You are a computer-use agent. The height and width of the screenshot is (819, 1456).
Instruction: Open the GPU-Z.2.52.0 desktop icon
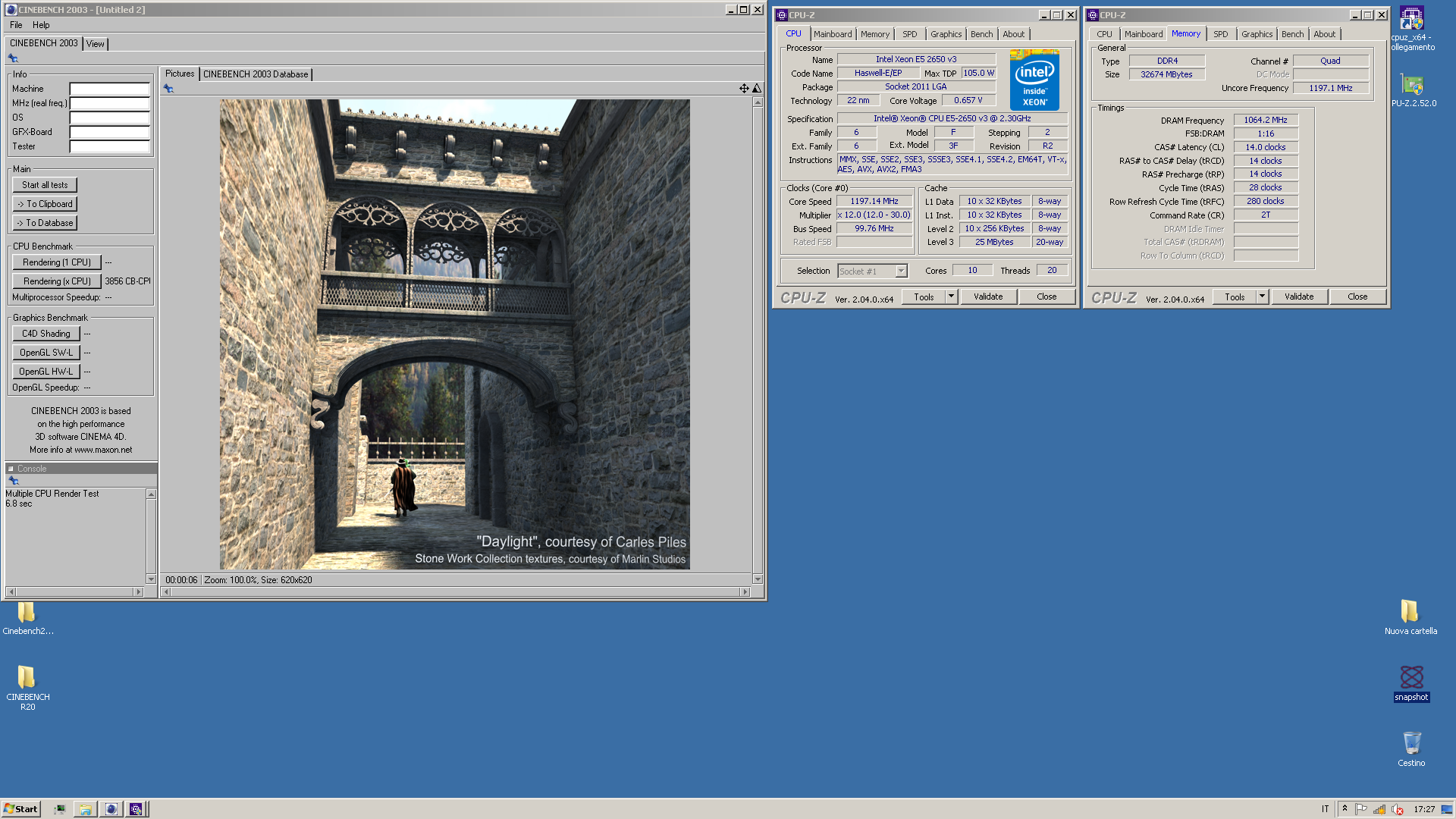click(x=1412, y=90)
